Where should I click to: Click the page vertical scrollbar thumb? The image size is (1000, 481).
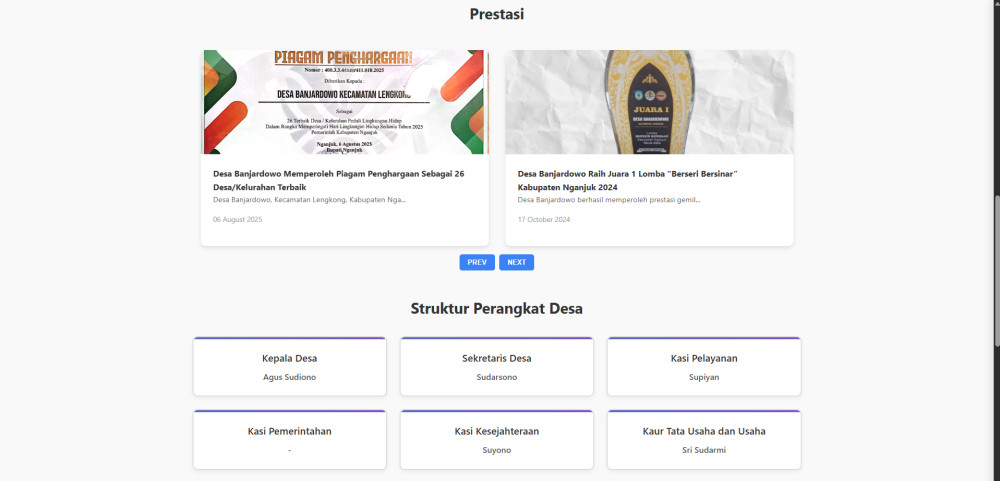tap(997, 270)
